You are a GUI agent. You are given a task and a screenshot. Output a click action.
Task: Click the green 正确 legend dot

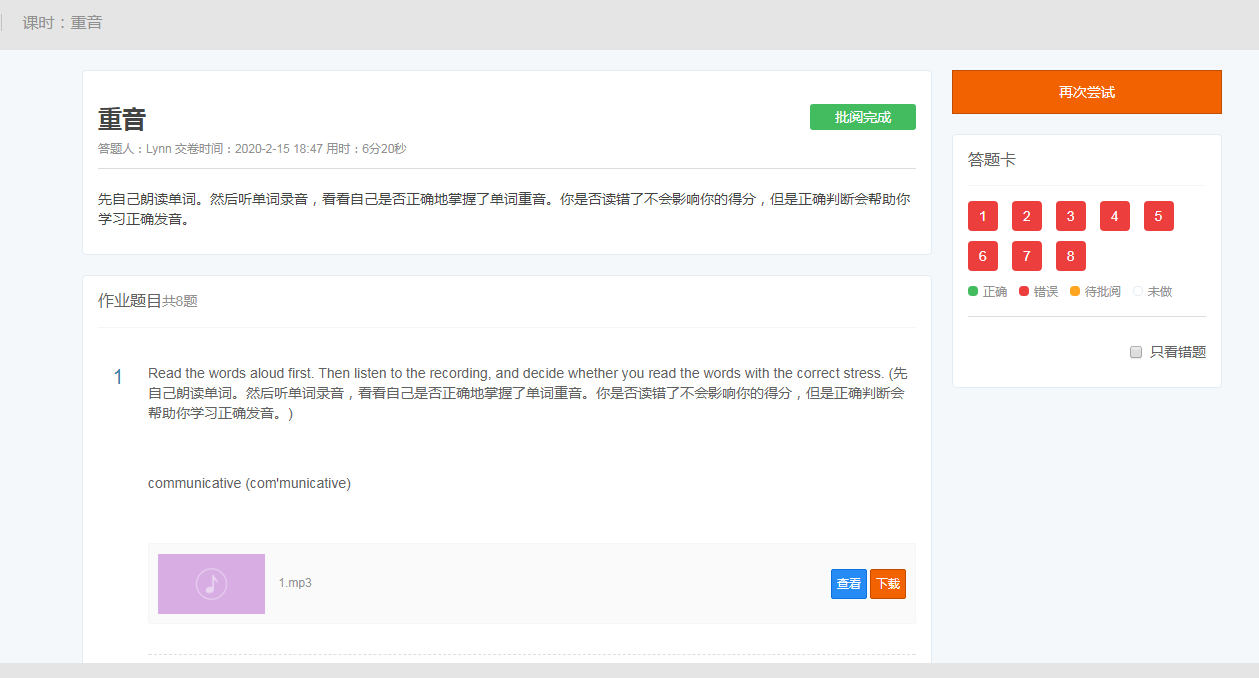point(973,292)
